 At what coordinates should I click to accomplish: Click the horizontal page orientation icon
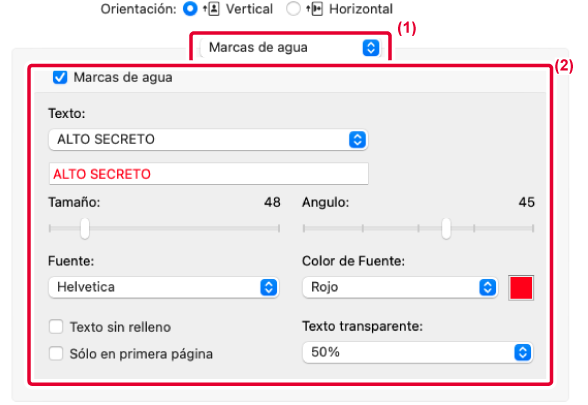pyautogui.click(x=315, y=9)
